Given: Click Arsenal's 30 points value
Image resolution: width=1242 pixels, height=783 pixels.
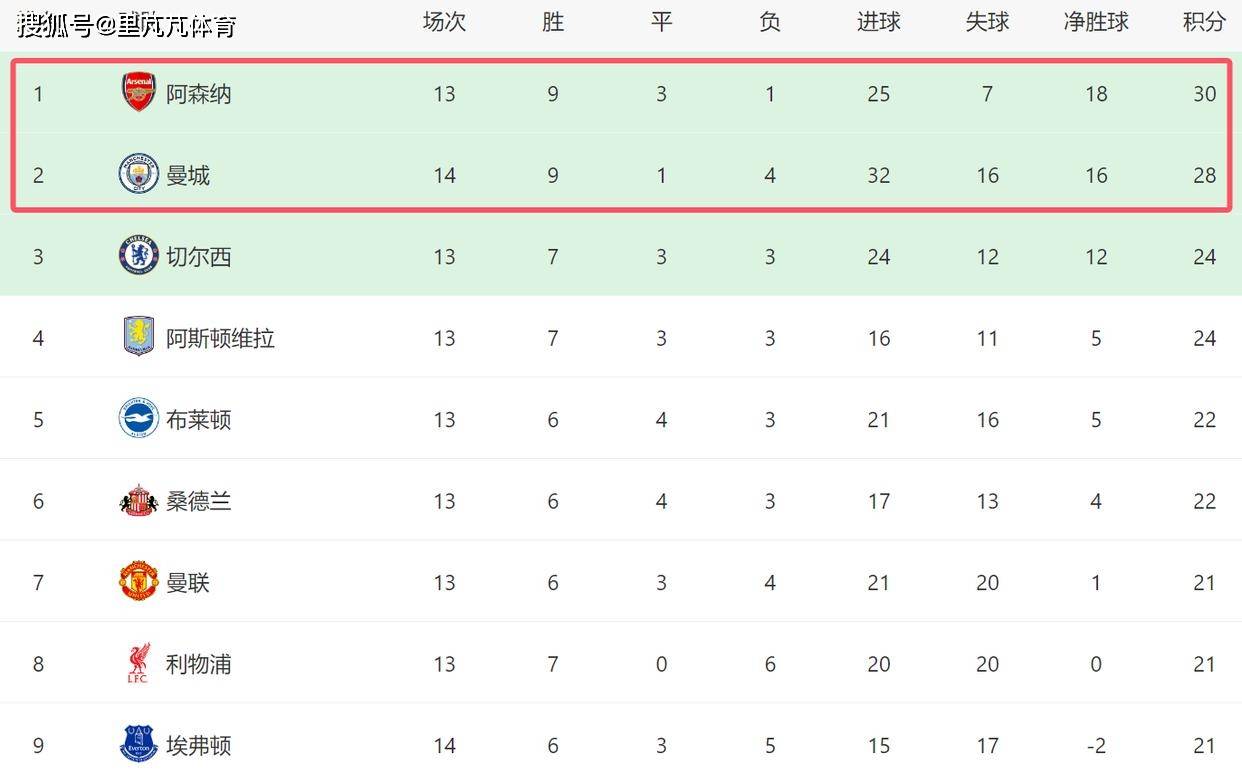Looking at the screenshot, I should click(1204, 94).
